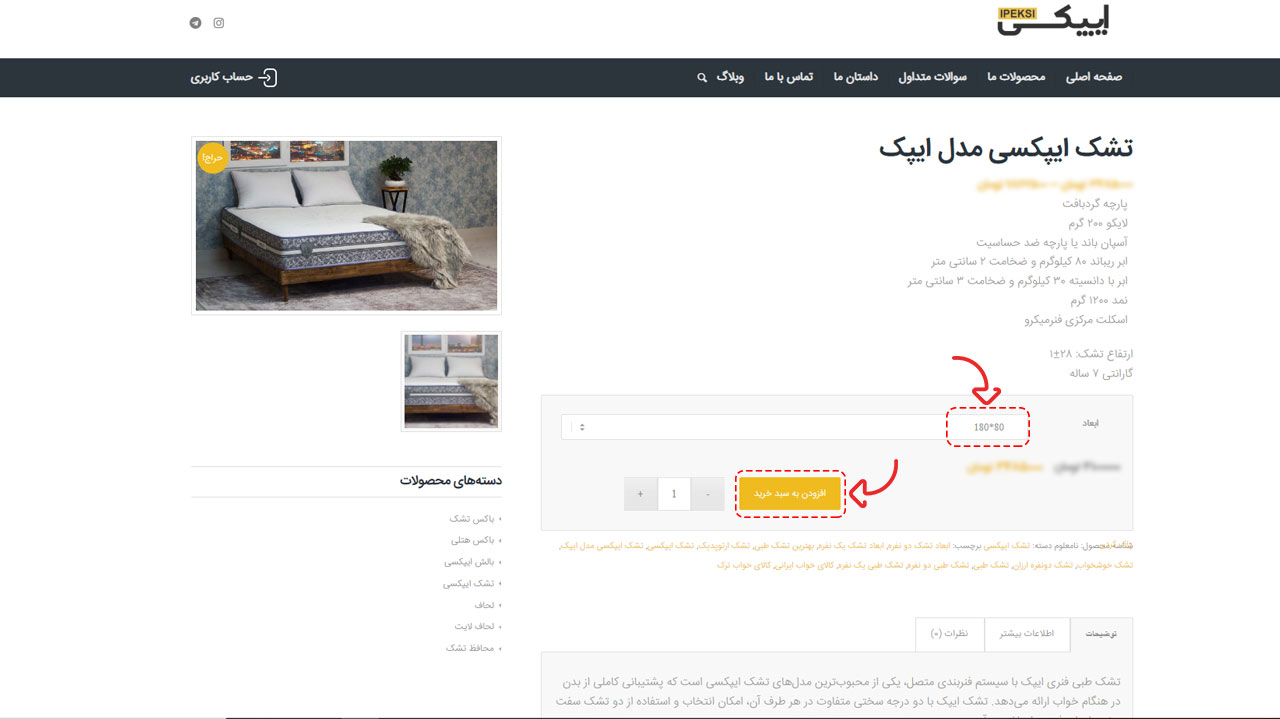
Task: Open تشک ایپکسی category in sidebar
Action: [x=469, y=583]
